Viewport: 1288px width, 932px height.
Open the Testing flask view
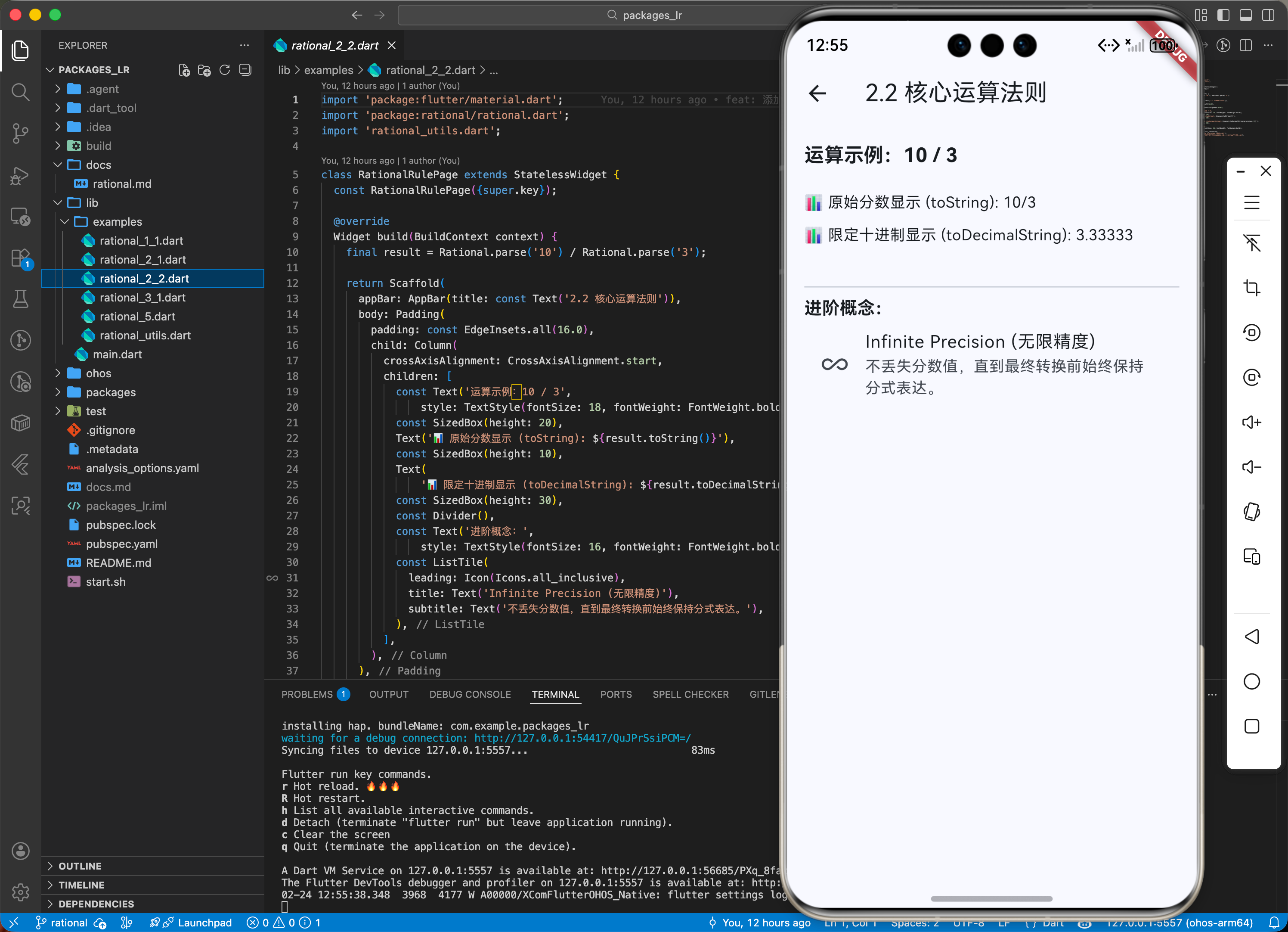coord(20,299)
